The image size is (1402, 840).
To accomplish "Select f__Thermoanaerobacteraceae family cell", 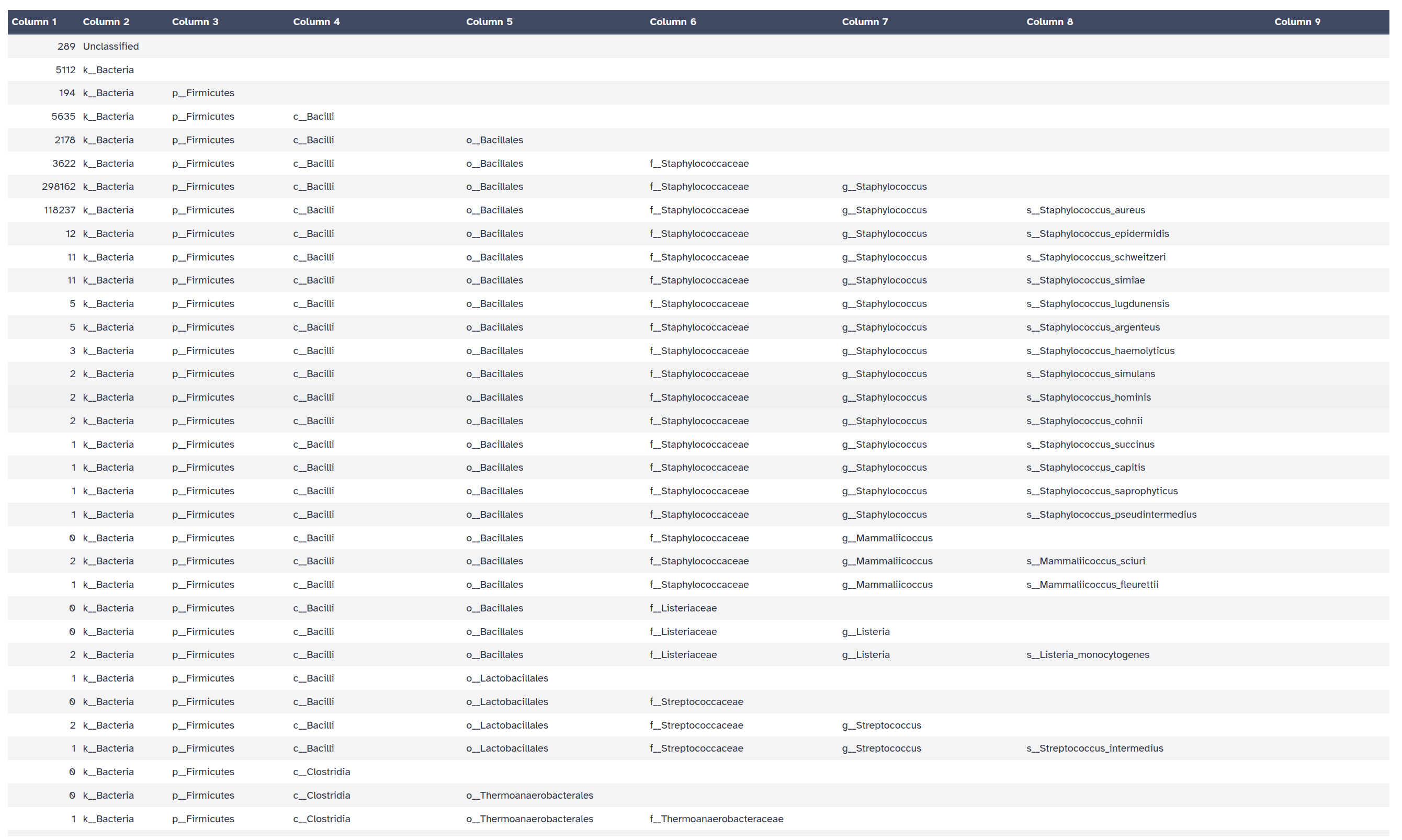I will 716,819.
